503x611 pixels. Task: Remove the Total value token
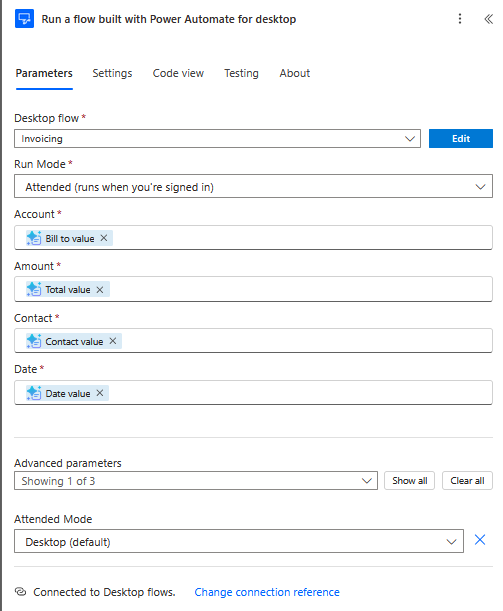pos(100,290)
